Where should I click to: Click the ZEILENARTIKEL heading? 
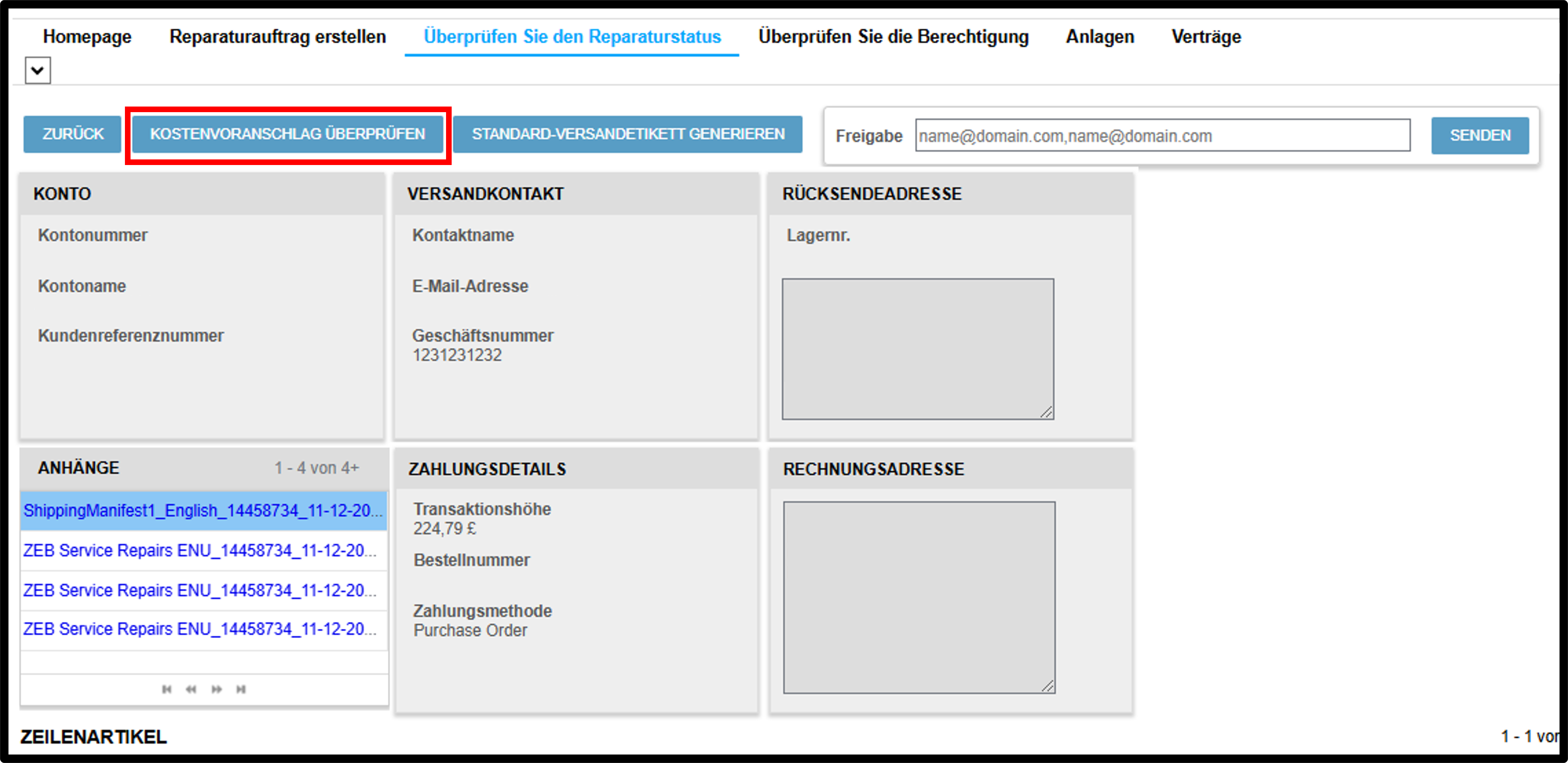[x=94, y=737]
